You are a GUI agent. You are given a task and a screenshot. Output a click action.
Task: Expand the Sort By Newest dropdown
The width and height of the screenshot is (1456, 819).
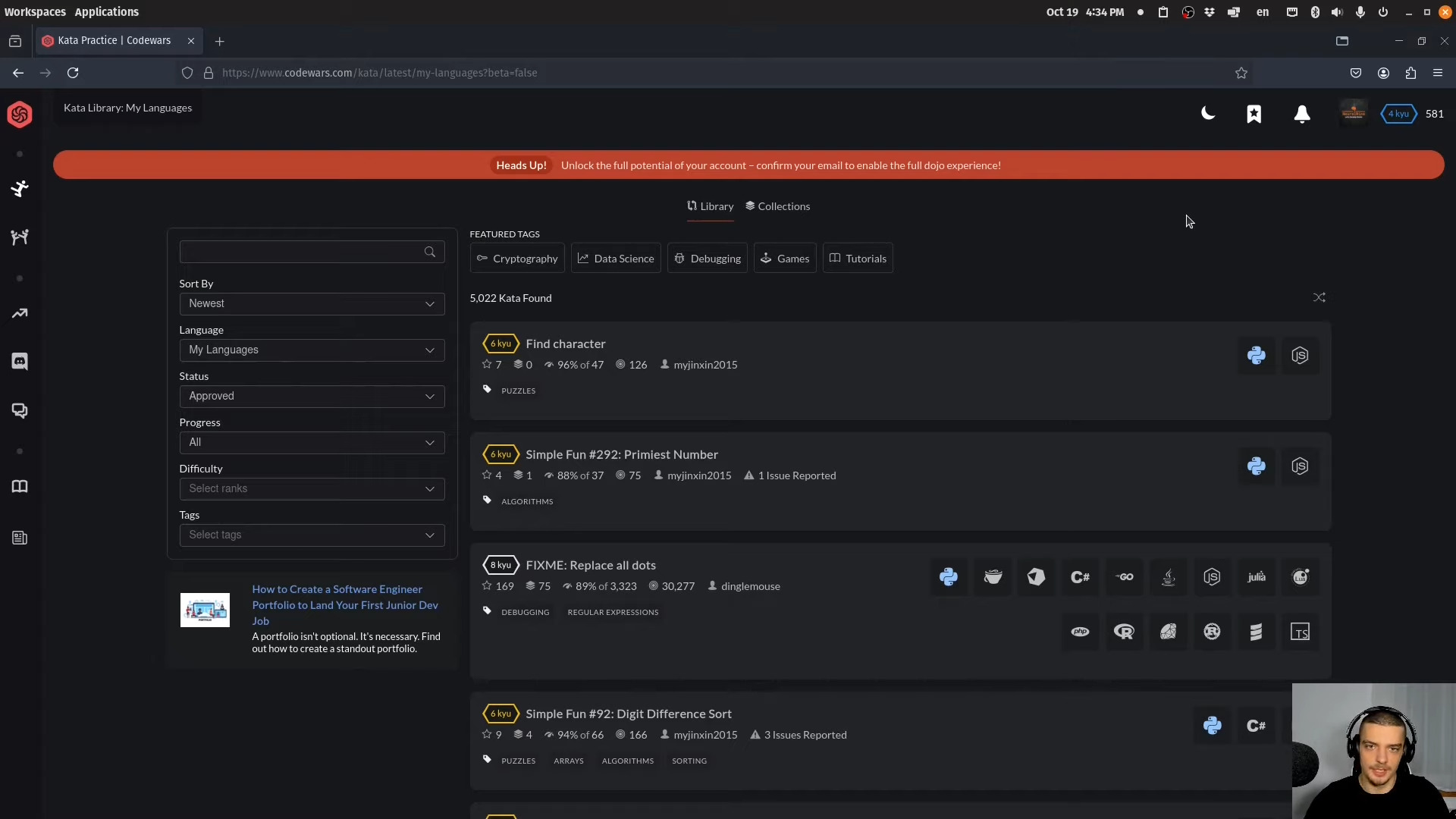coord(312,304)
